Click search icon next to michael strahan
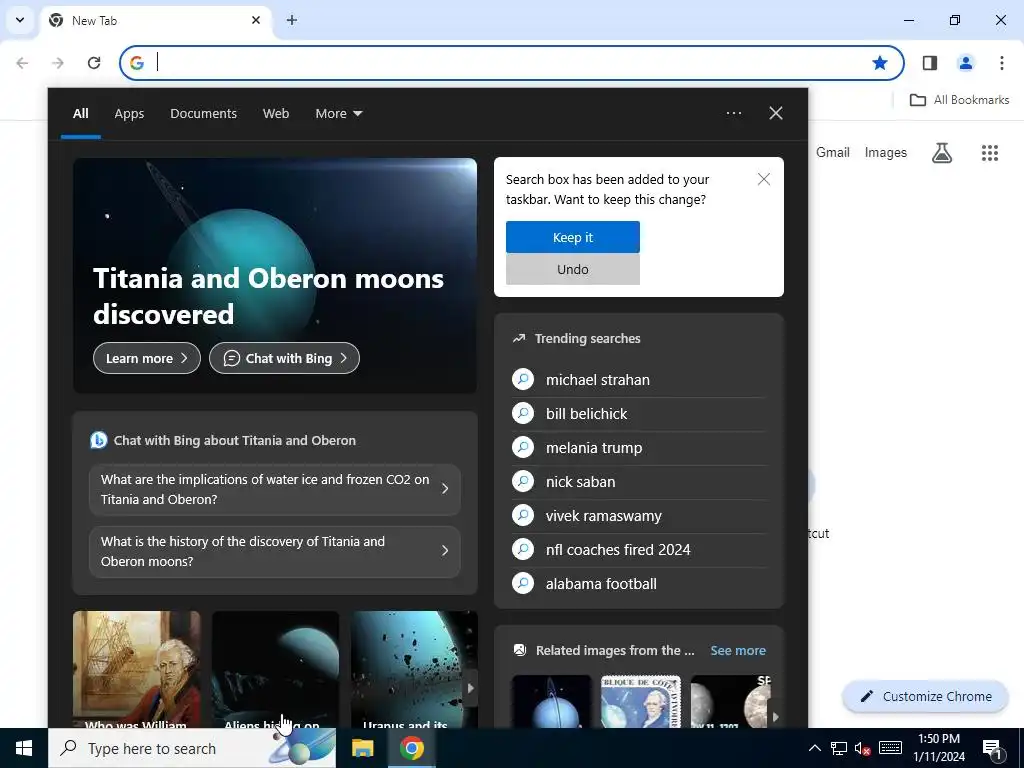The height and width of the screenshot is (768, 1024). point(523,379)
